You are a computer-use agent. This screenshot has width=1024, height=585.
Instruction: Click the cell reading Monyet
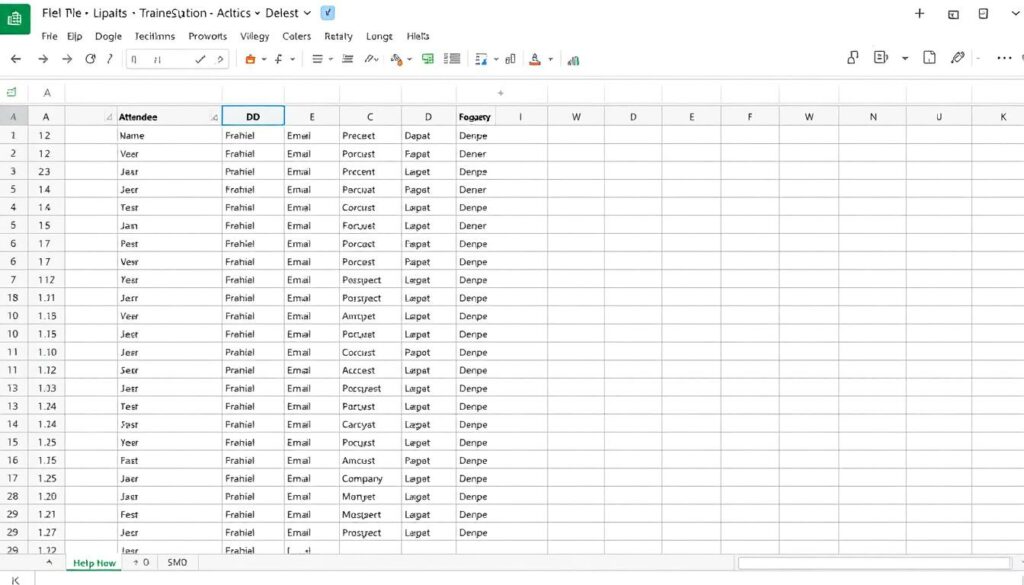pyautogui.click(x=370, y=496)
